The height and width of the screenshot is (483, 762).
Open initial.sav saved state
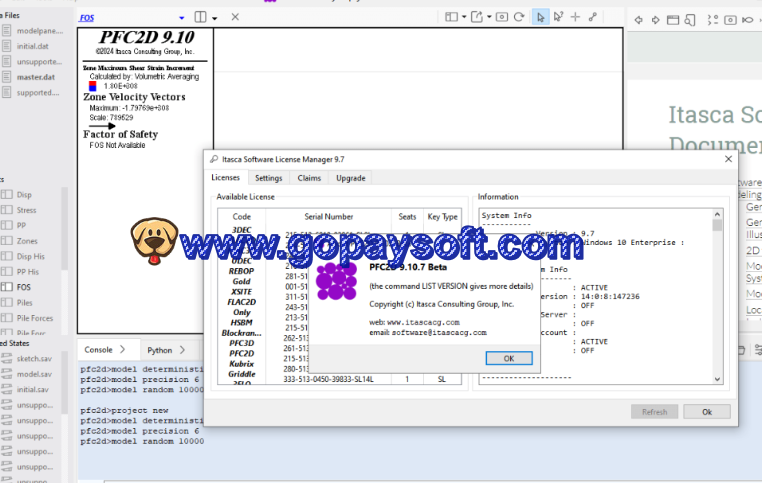point(33,390)
